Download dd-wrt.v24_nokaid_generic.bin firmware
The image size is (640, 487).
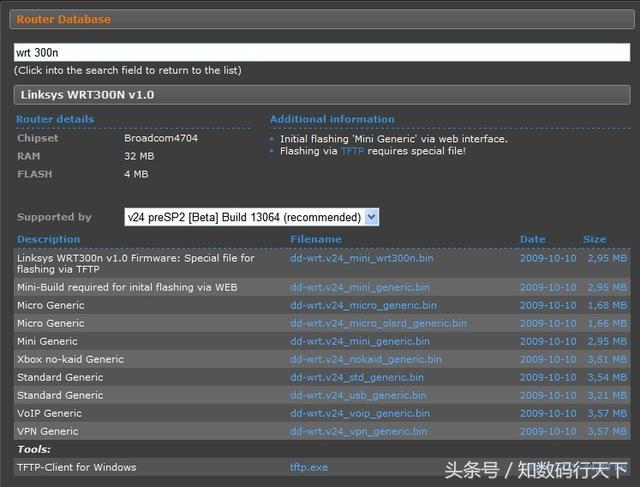365,359
